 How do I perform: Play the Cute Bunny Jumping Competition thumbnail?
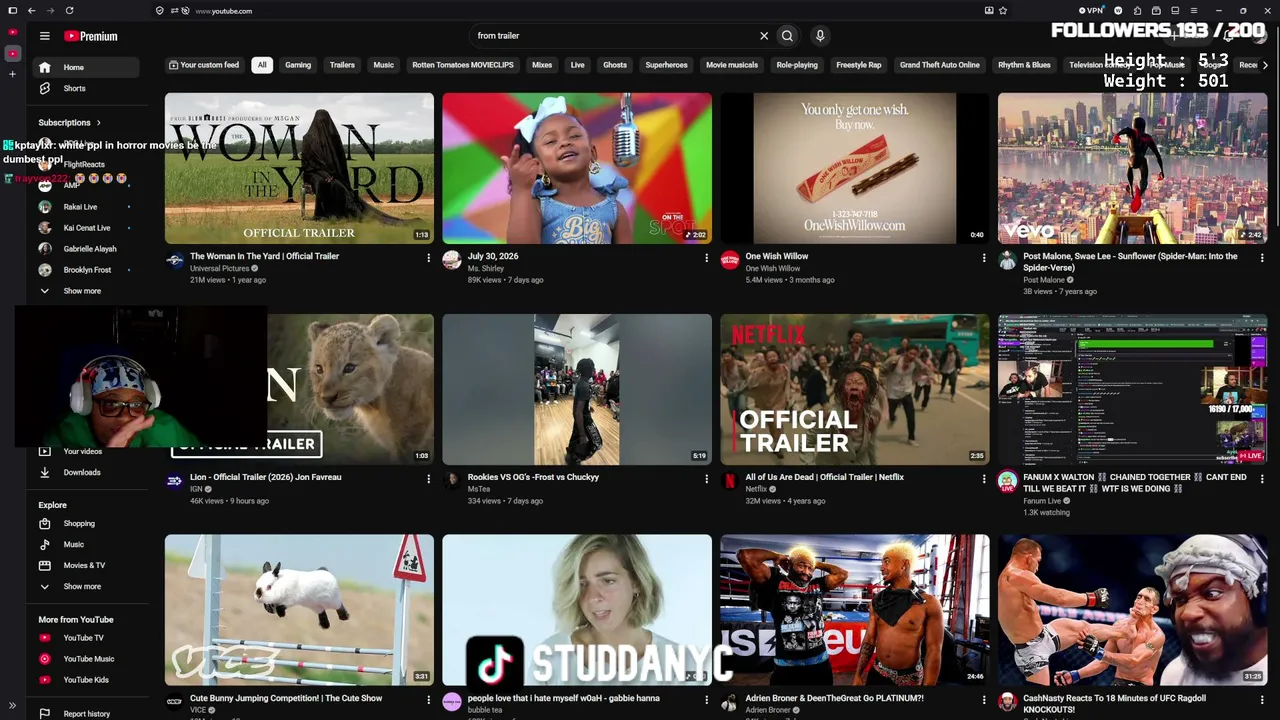pyautogui.click(x=299, y=610)
